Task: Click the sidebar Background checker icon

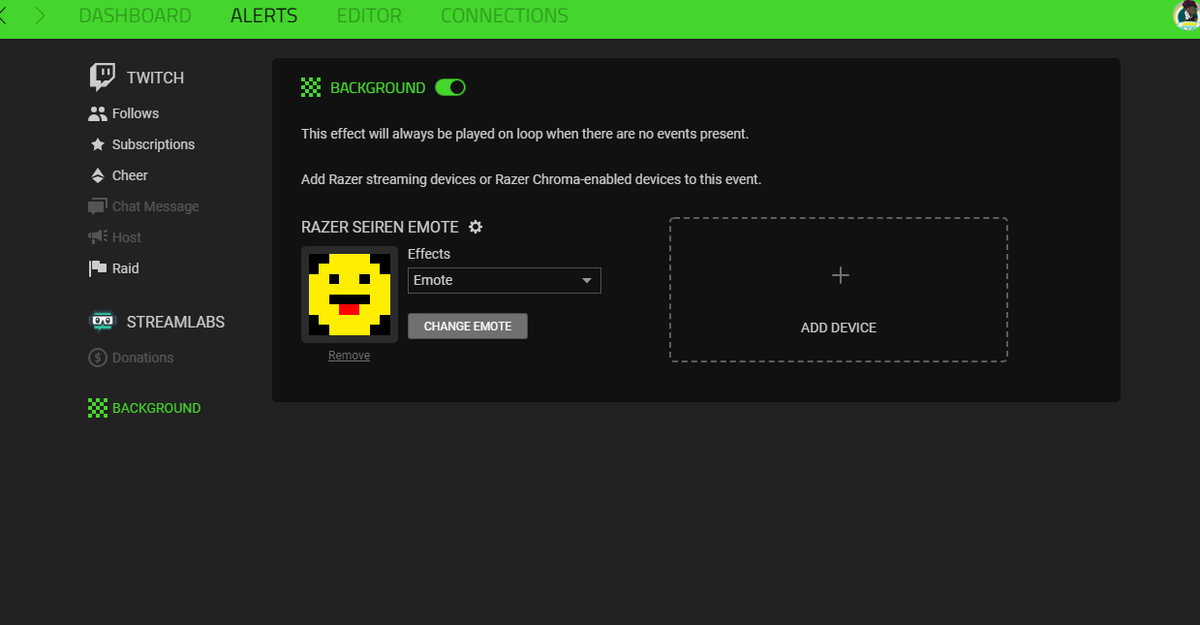Action: [x=97, y=408]
